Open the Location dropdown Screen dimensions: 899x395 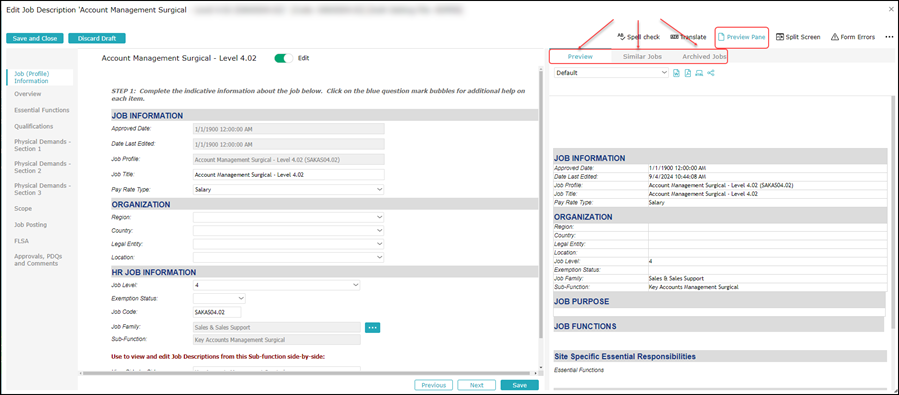pyautogui.click(x=288, y=257)
